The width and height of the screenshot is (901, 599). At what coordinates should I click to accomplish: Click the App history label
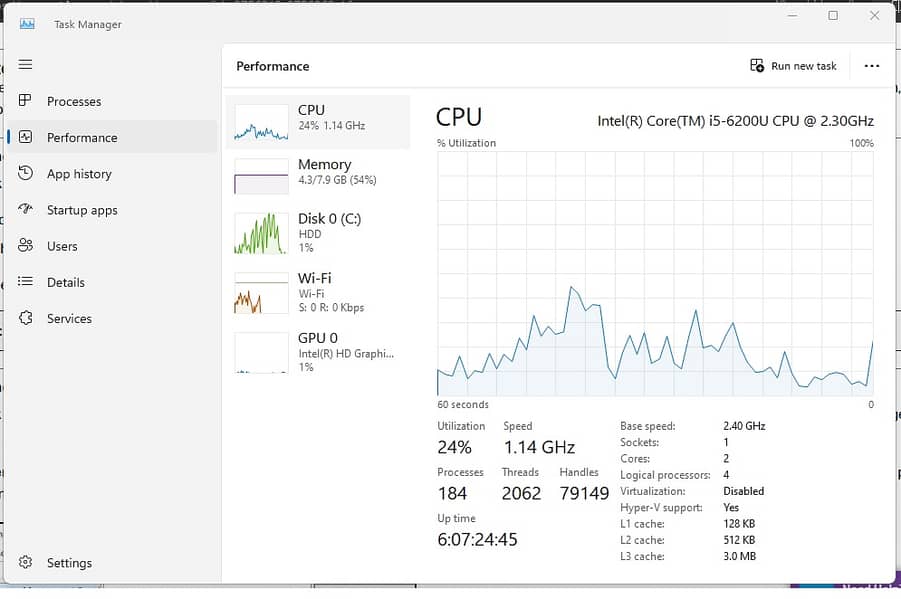coord(79,174)
